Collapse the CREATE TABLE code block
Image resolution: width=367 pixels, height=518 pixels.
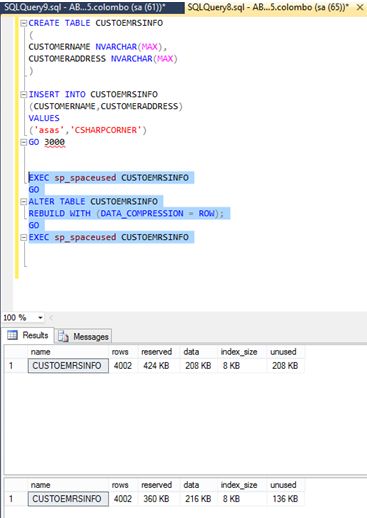pyautogui.click(x=23, y=23)
